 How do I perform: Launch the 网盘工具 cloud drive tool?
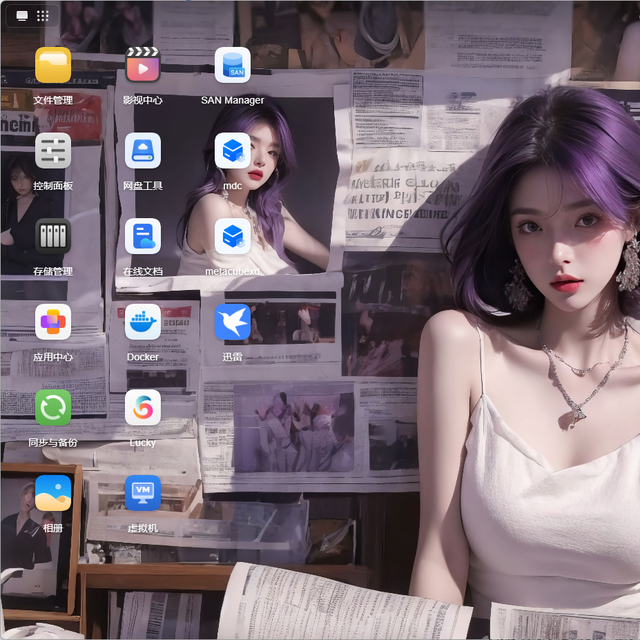(x=143, y=151)
